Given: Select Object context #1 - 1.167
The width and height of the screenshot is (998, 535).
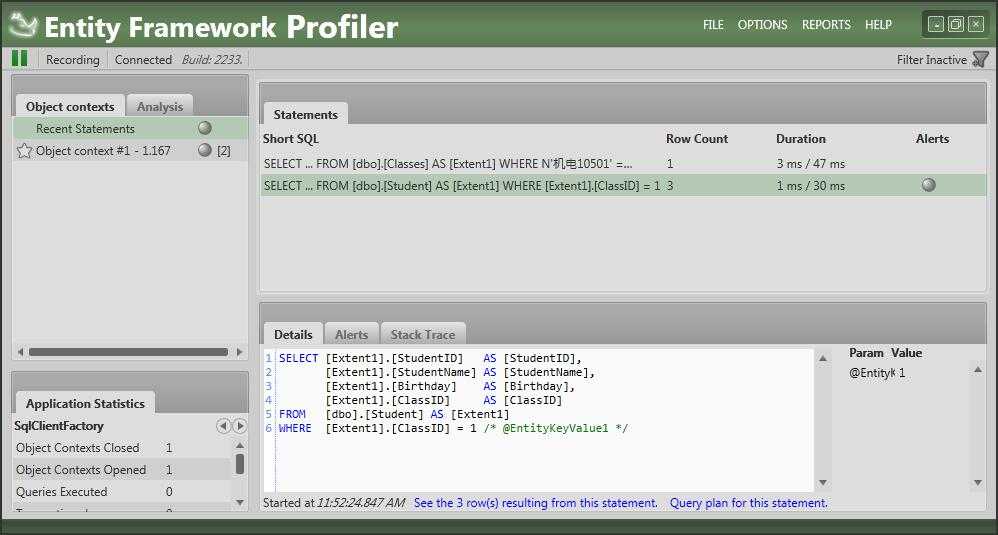Looking at the screenshot, I should (x=130, y=151).
